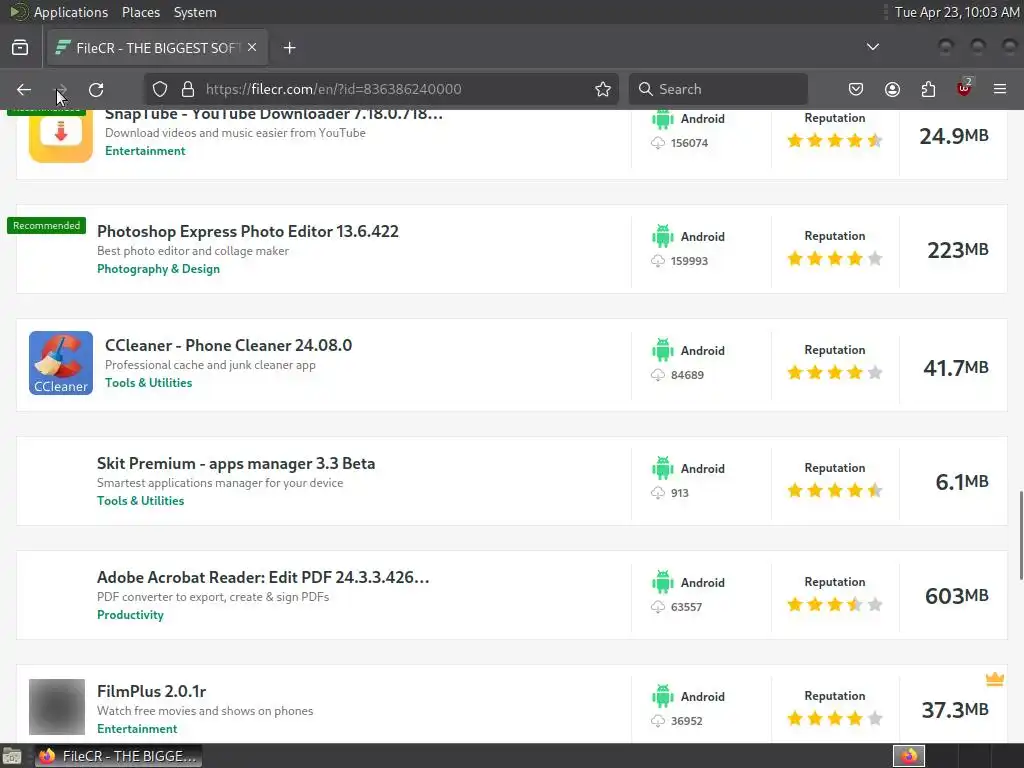Click the Android icon in FilmPlus row
The image size is (1024, 768).
tap(662, 696)
